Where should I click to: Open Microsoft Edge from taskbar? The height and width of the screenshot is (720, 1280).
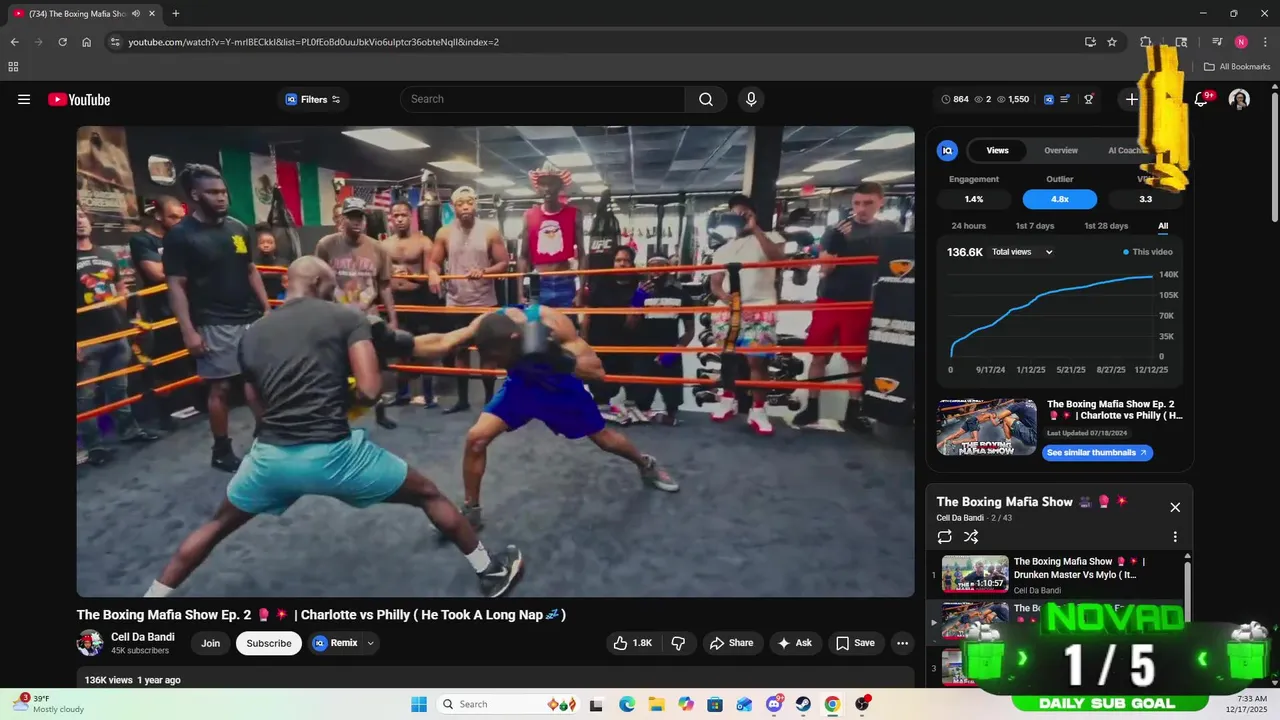click(x=627, y=704)
